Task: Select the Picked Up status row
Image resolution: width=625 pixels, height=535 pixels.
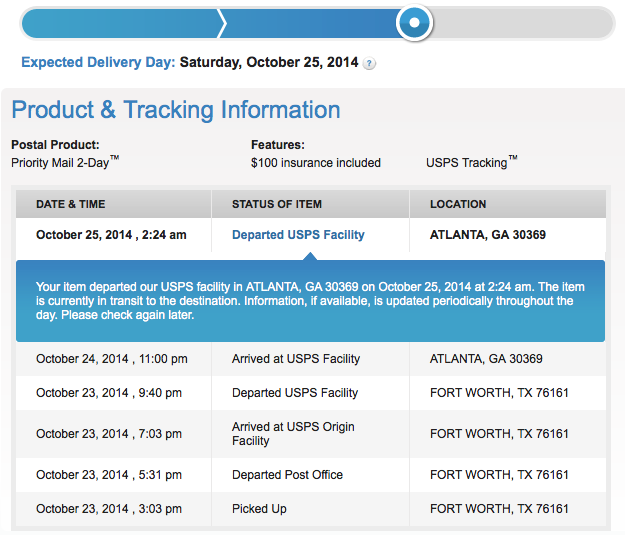Action: click(311, 509)
